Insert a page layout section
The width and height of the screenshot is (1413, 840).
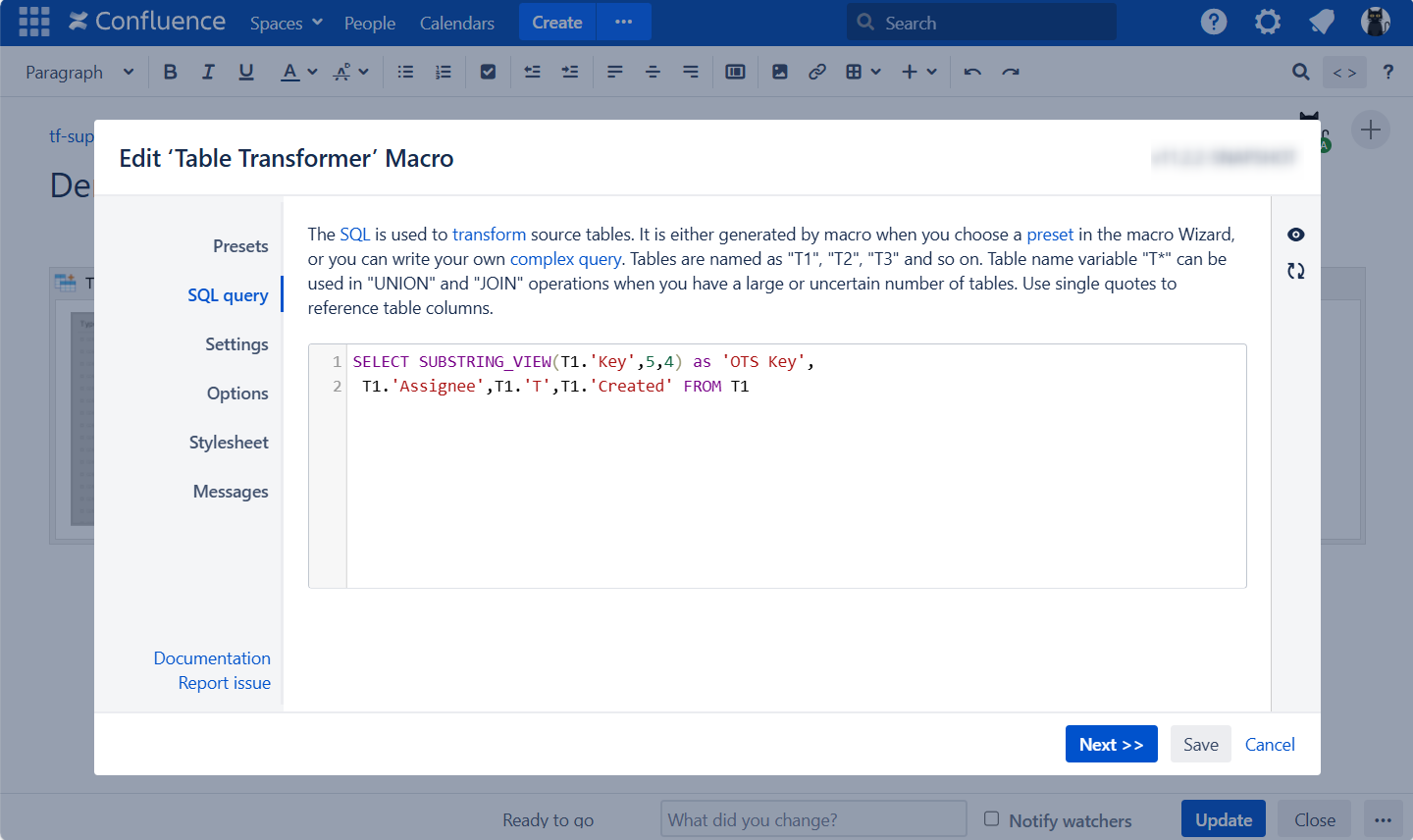pyautogui.click(x=735, y=72)
